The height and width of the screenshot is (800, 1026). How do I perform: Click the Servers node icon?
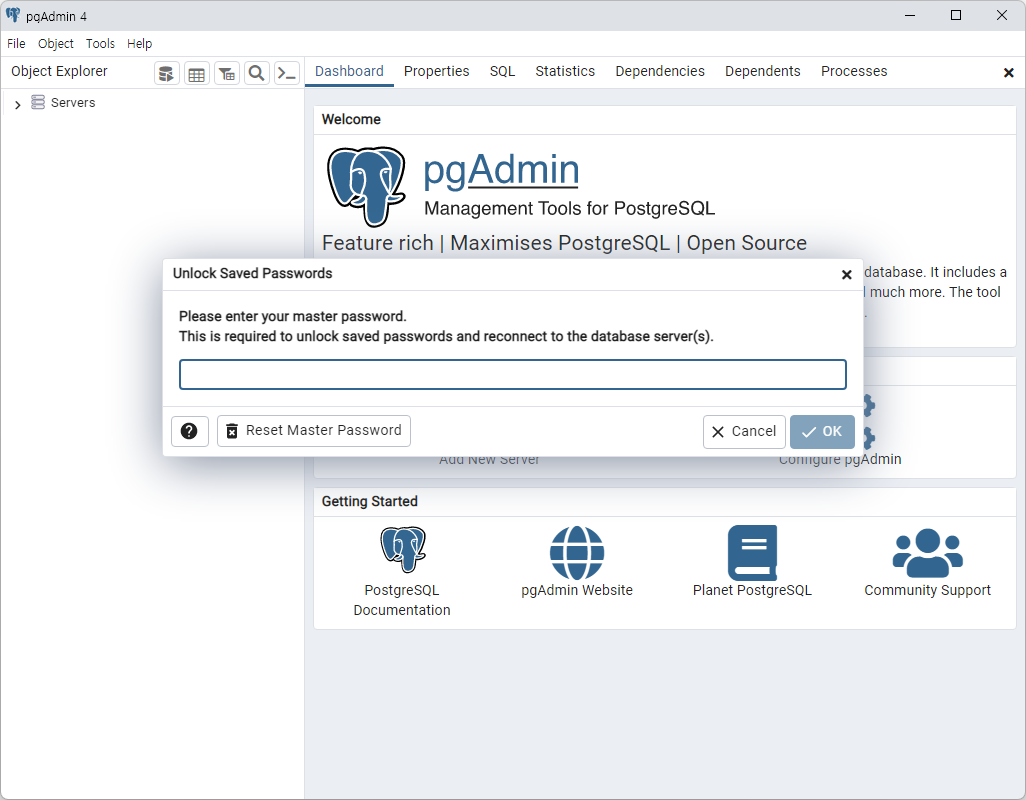pyautogui.click(x=38, y=102)
